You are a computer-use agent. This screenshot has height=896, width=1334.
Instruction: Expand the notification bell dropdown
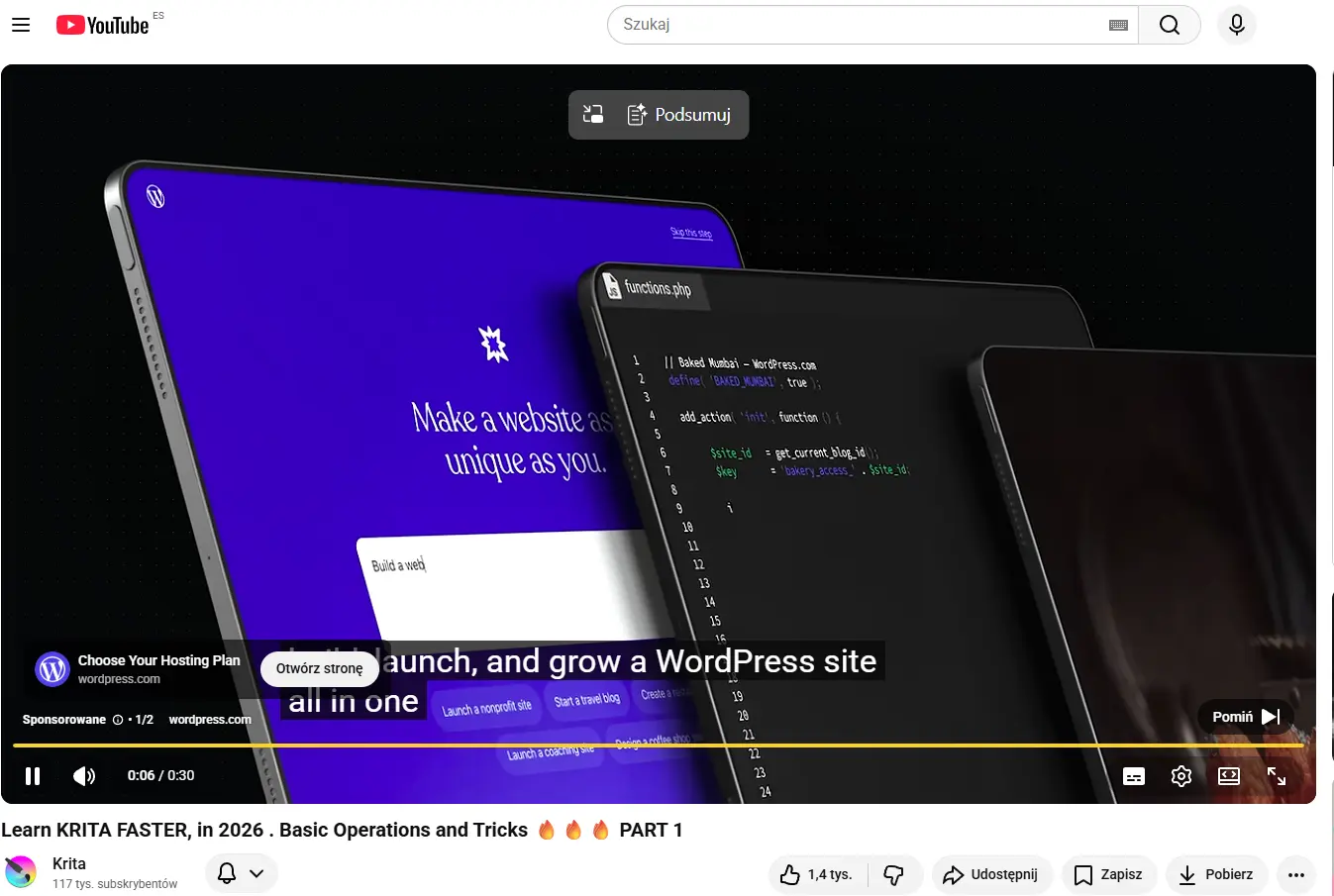242,873
